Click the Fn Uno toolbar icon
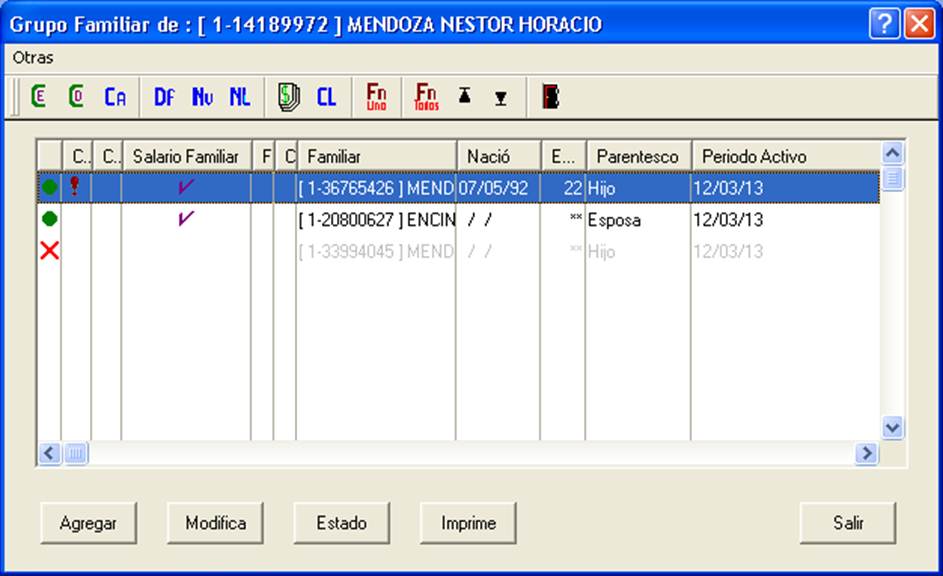The height and width of the screenshot is (576, 943). pos(376,96)
